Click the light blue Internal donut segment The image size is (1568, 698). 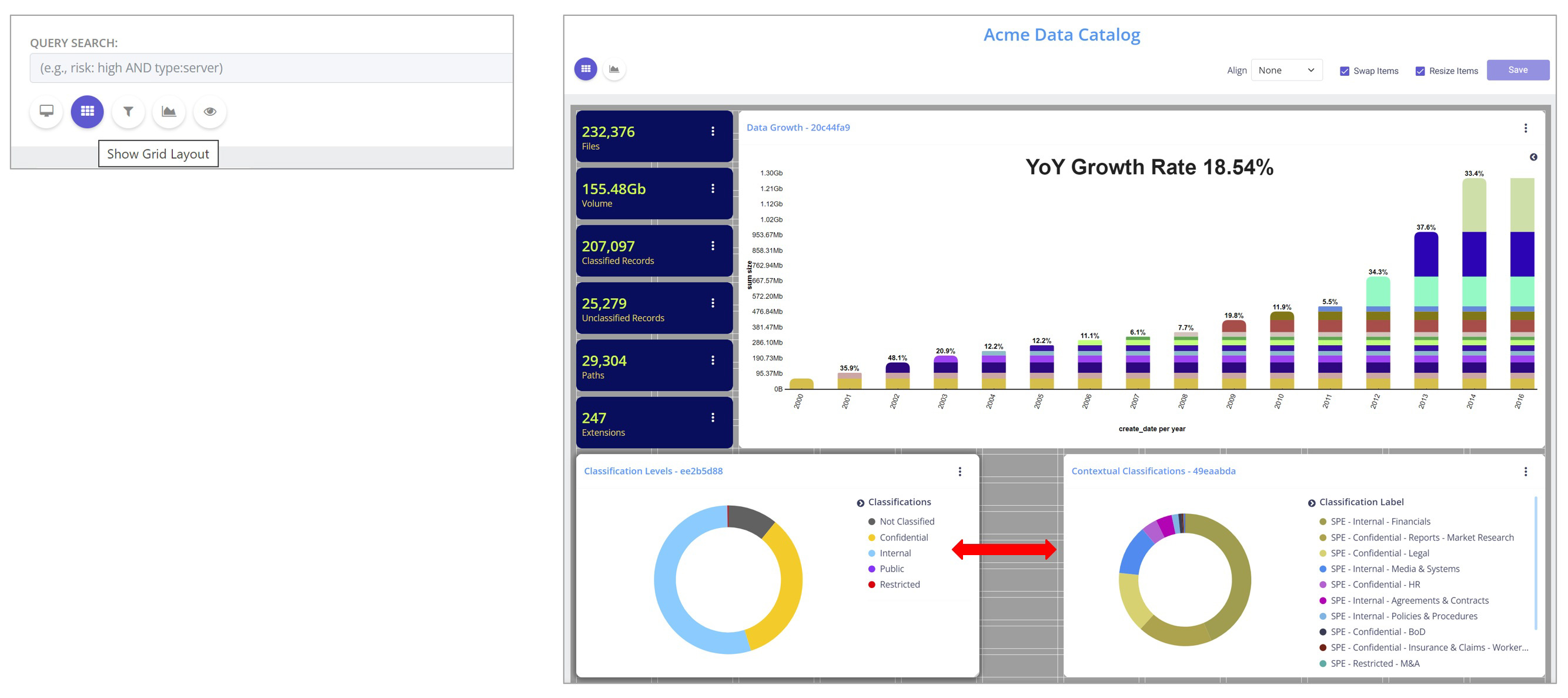tap(667, 588)
